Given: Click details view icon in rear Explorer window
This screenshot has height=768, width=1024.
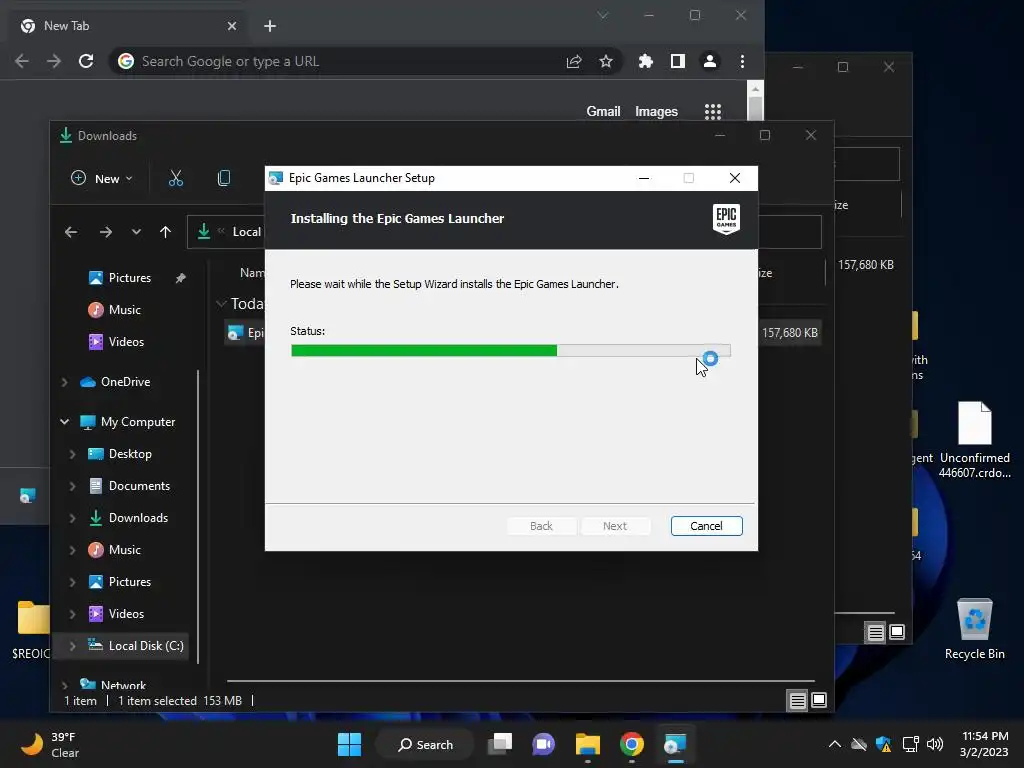Looking at the screenshot, I should tap(875, 632).
